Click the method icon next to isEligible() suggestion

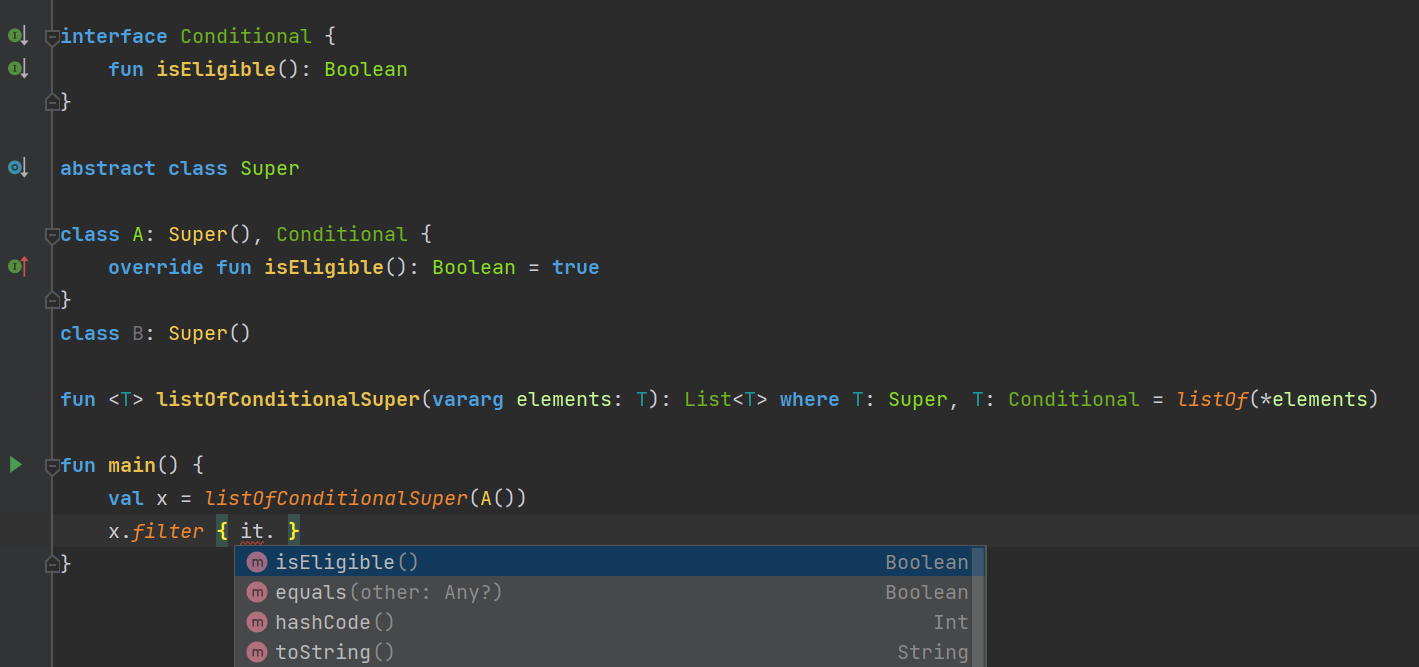(257, 562)
